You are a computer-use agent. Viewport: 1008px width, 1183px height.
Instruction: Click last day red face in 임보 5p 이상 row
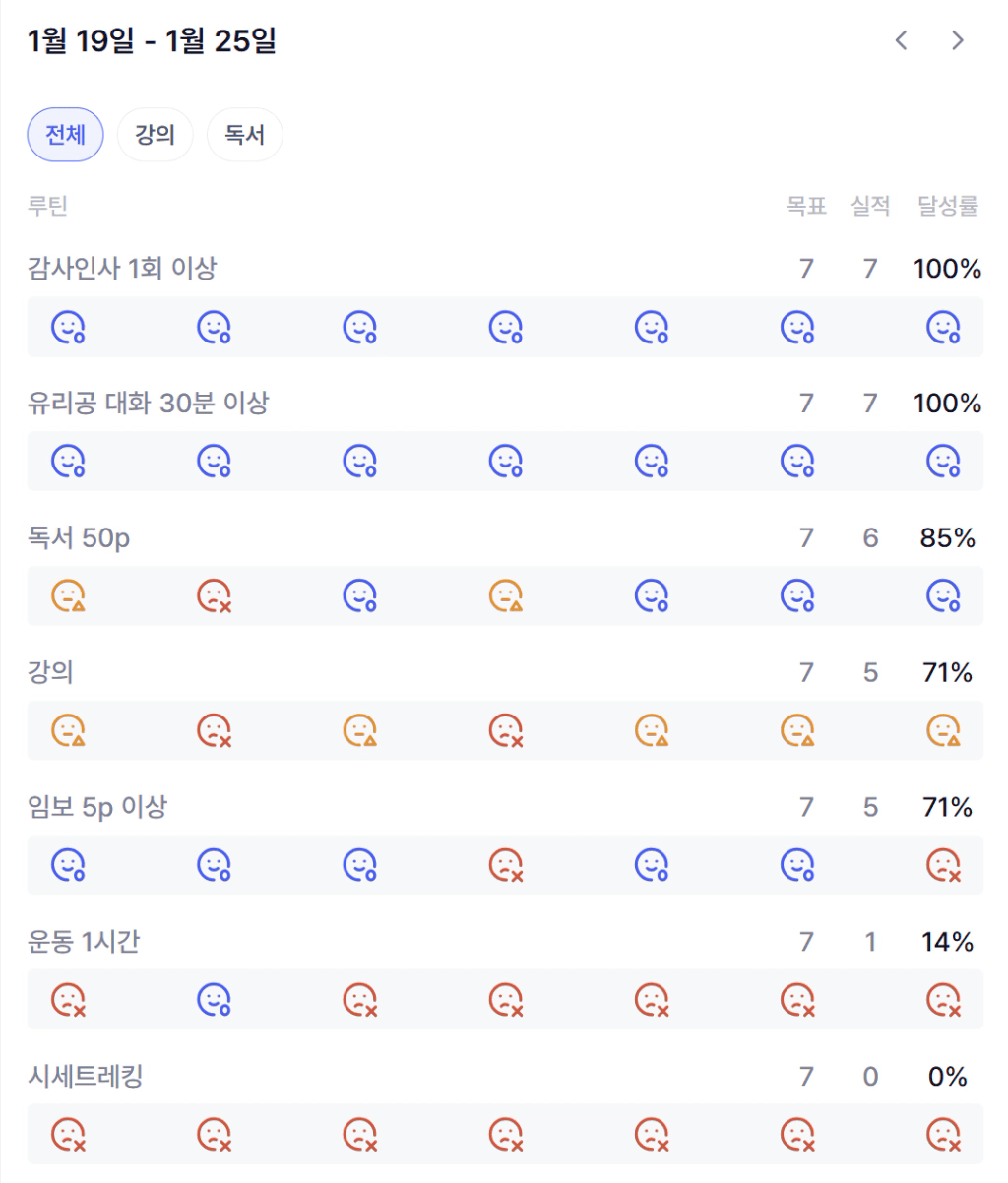pyautogui.click(x=943, y=866)
